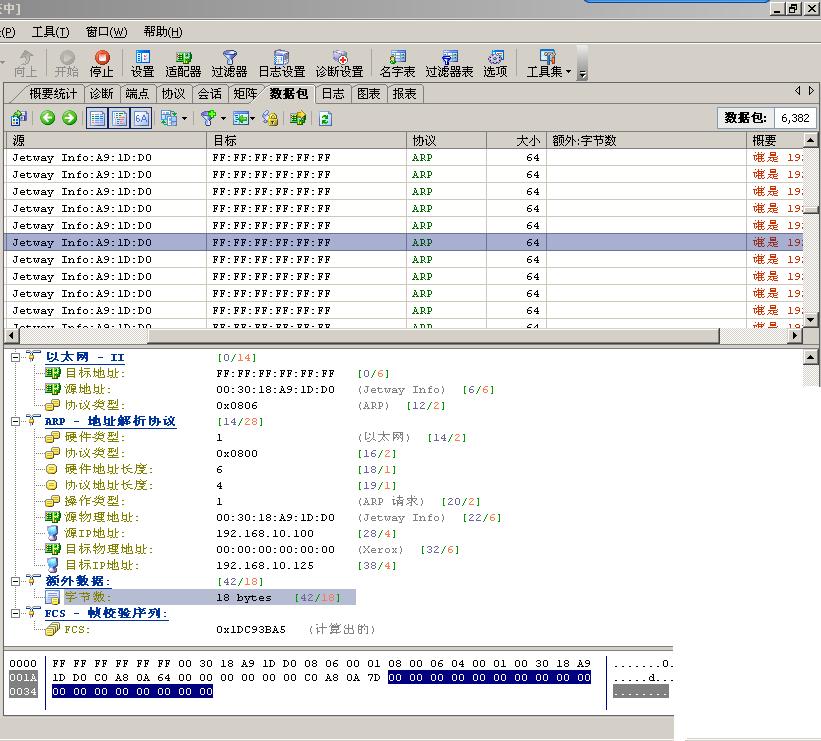Open 日志设置 (Log settings) toolbar icon
This screenshot has height=741, width=821.
point(281,59)
